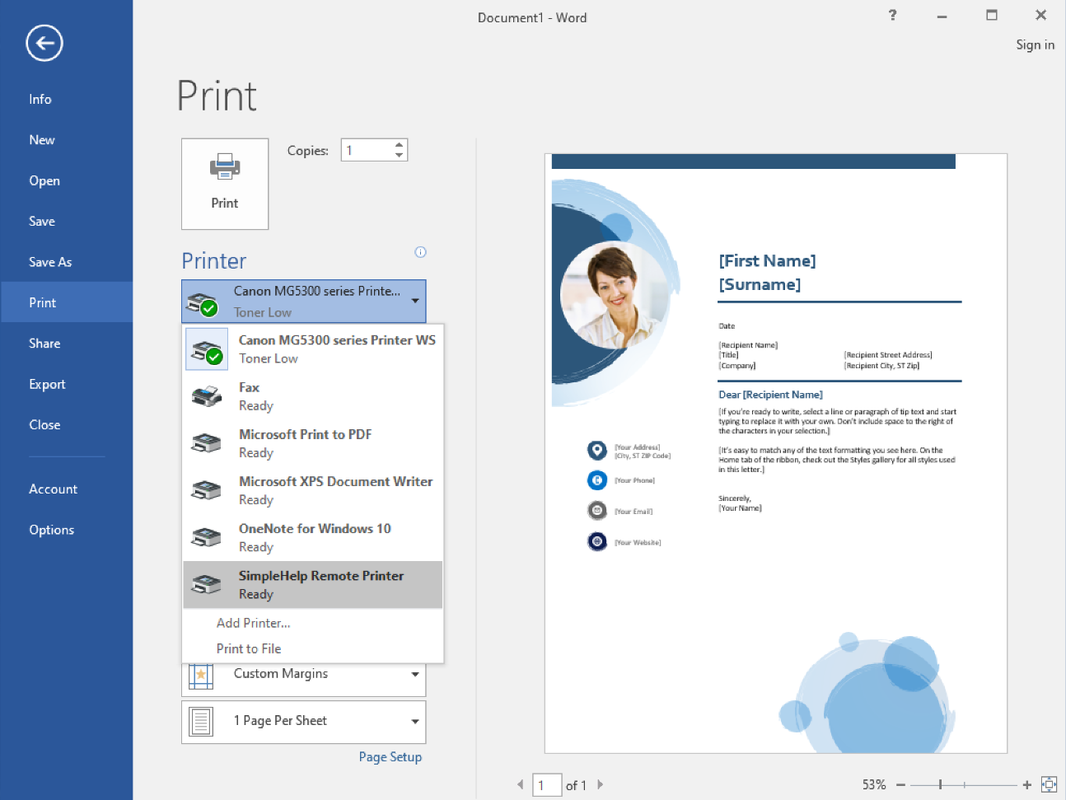Click the Microsoft Print to PDF printer icon
The image size is (1066, 800).
[207, 443]
